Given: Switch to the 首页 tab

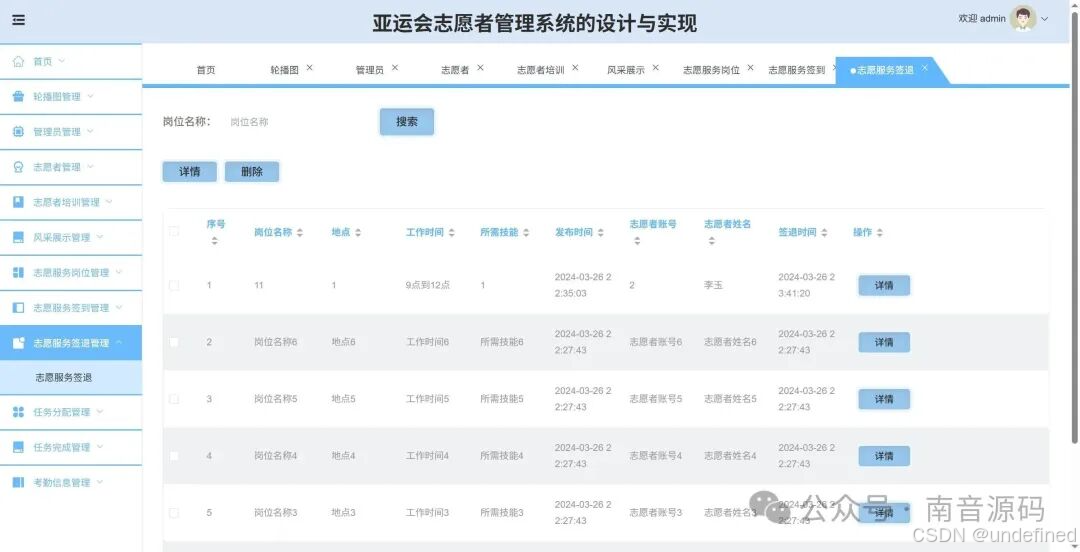Looking at the screenshot, I should coord(206,70).
